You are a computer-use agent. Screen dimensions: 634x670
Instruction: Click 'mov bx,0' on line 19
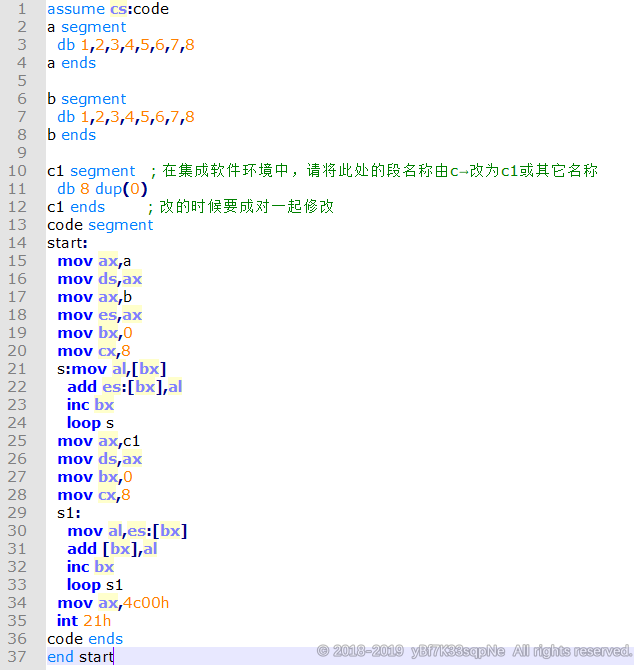pos(95,333)
